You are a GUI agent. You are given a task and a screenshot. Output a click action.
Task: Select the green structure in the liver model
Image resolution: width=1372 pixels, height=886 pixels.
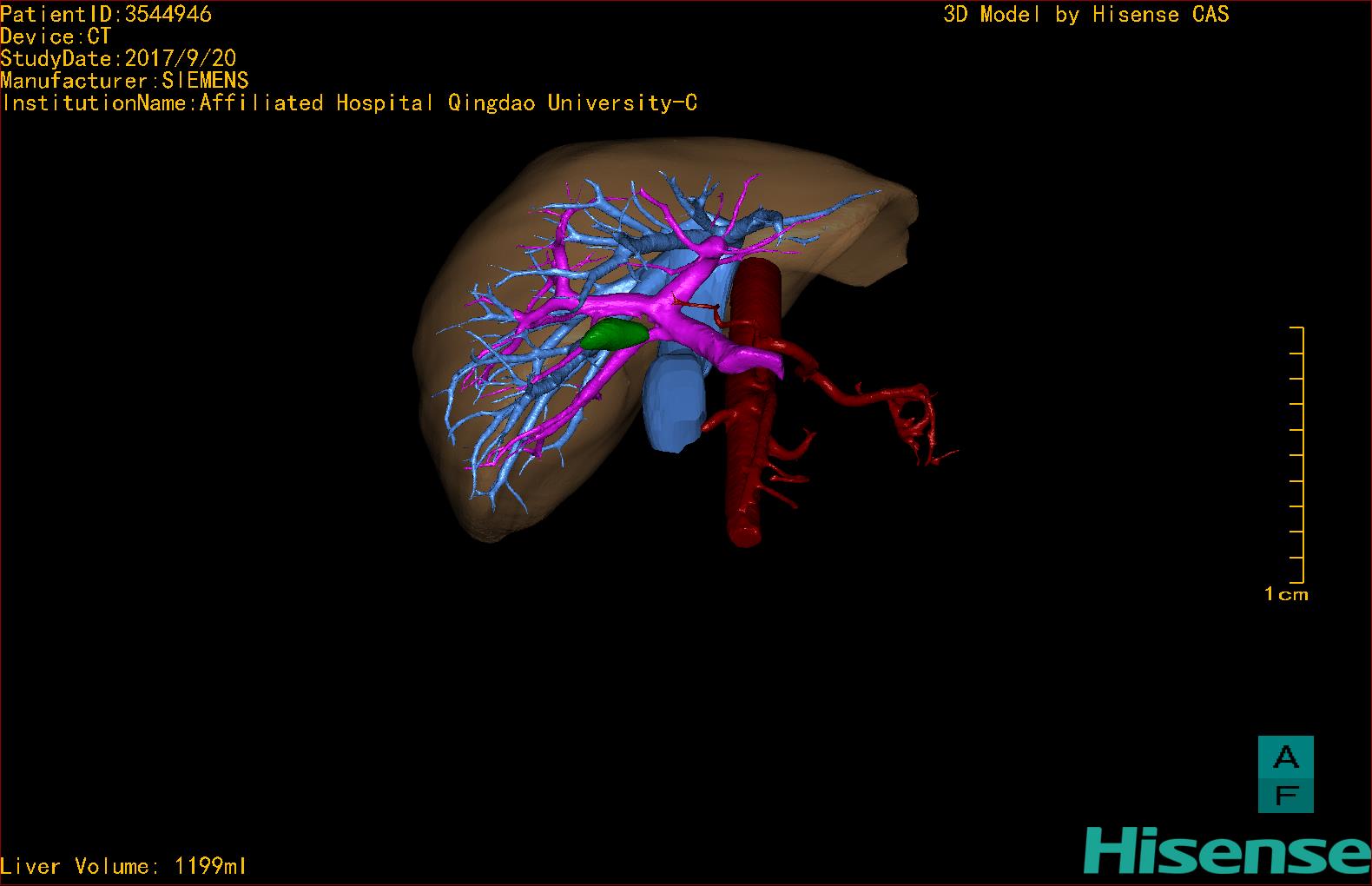[615, 334]
